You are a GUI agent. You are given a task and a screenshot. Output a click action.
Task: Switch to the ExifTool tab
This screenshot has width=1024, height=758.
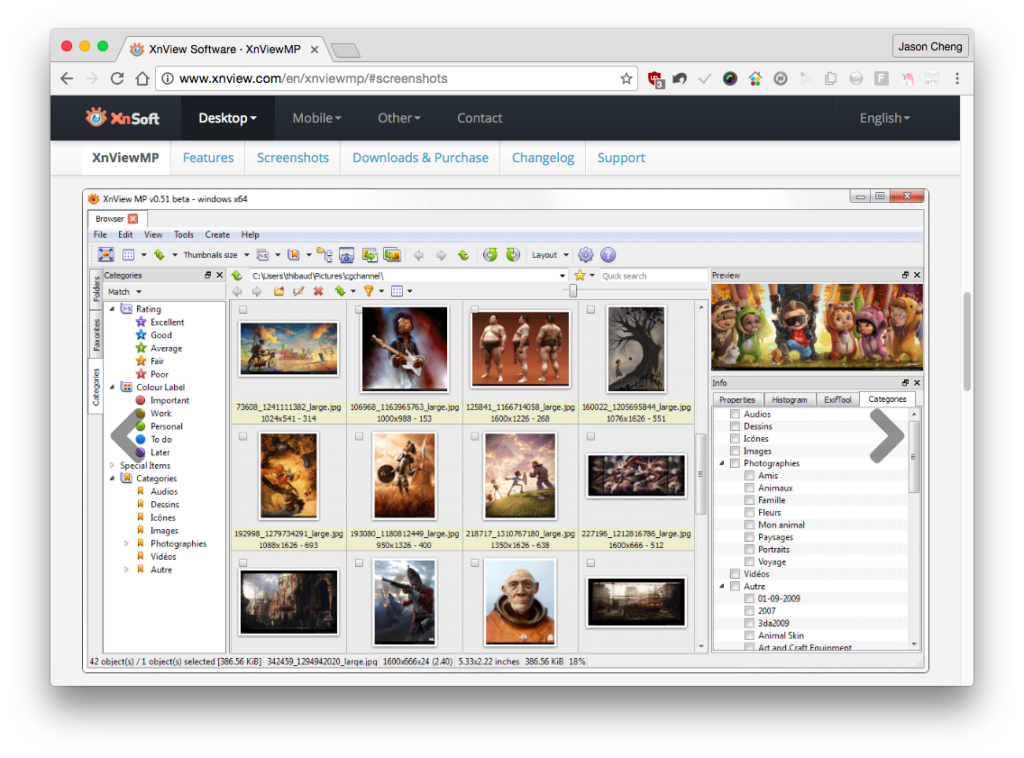pyautogui.click(x=837, y=400)
